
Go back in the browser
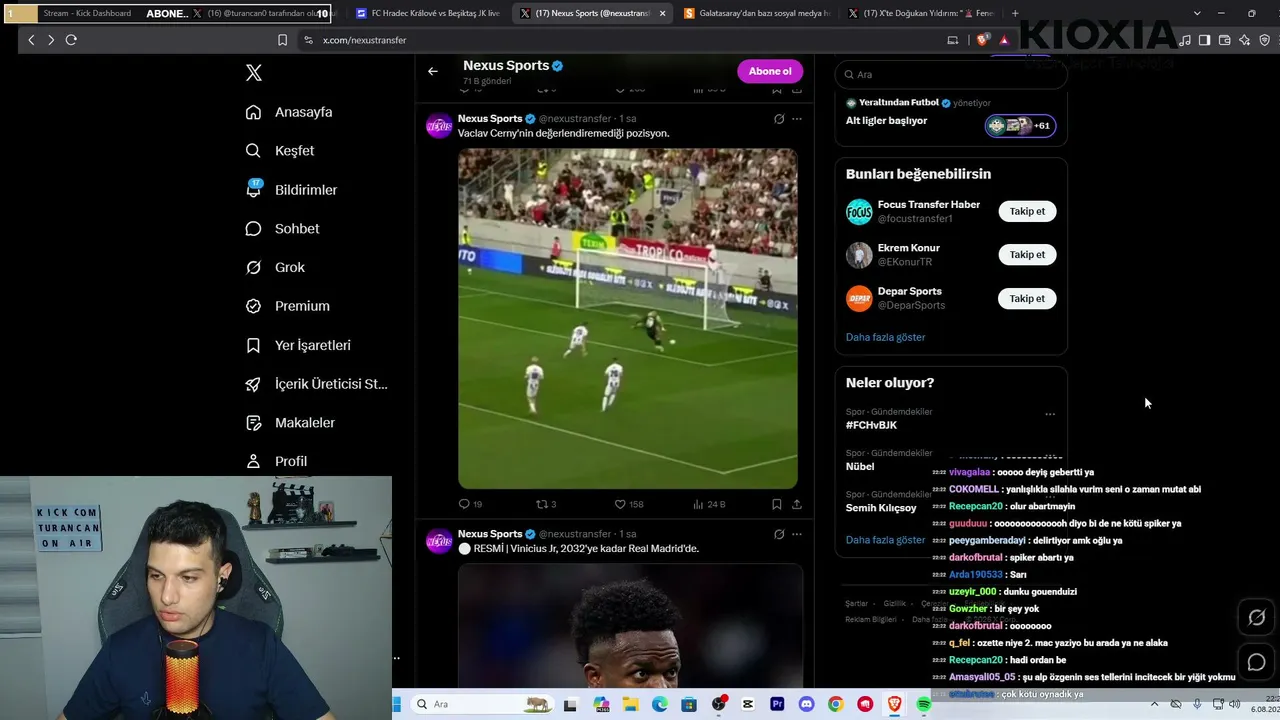point(31,40)
